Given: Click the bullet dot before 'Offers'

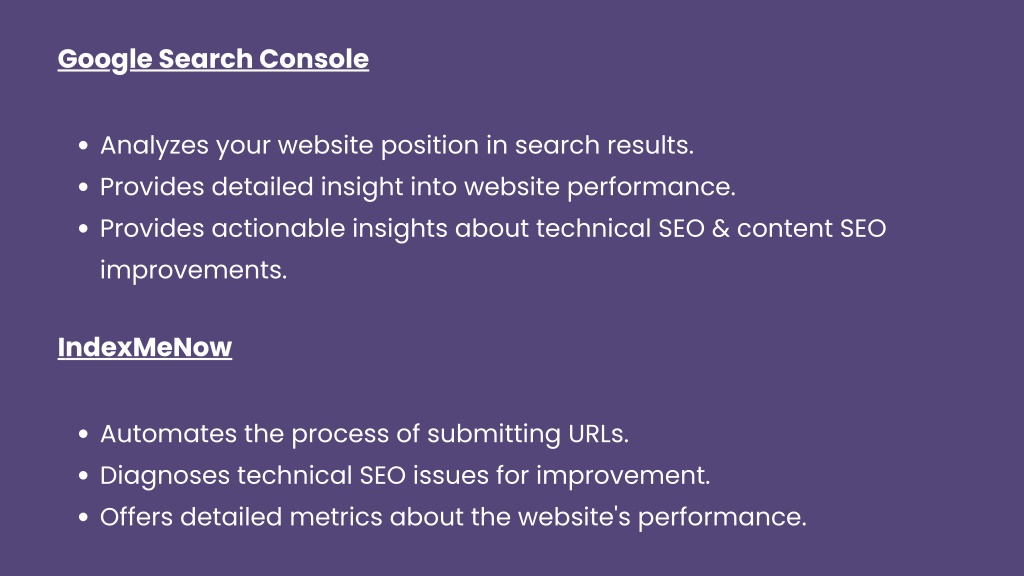Looking at the screenshot, I should pos(83,517).
